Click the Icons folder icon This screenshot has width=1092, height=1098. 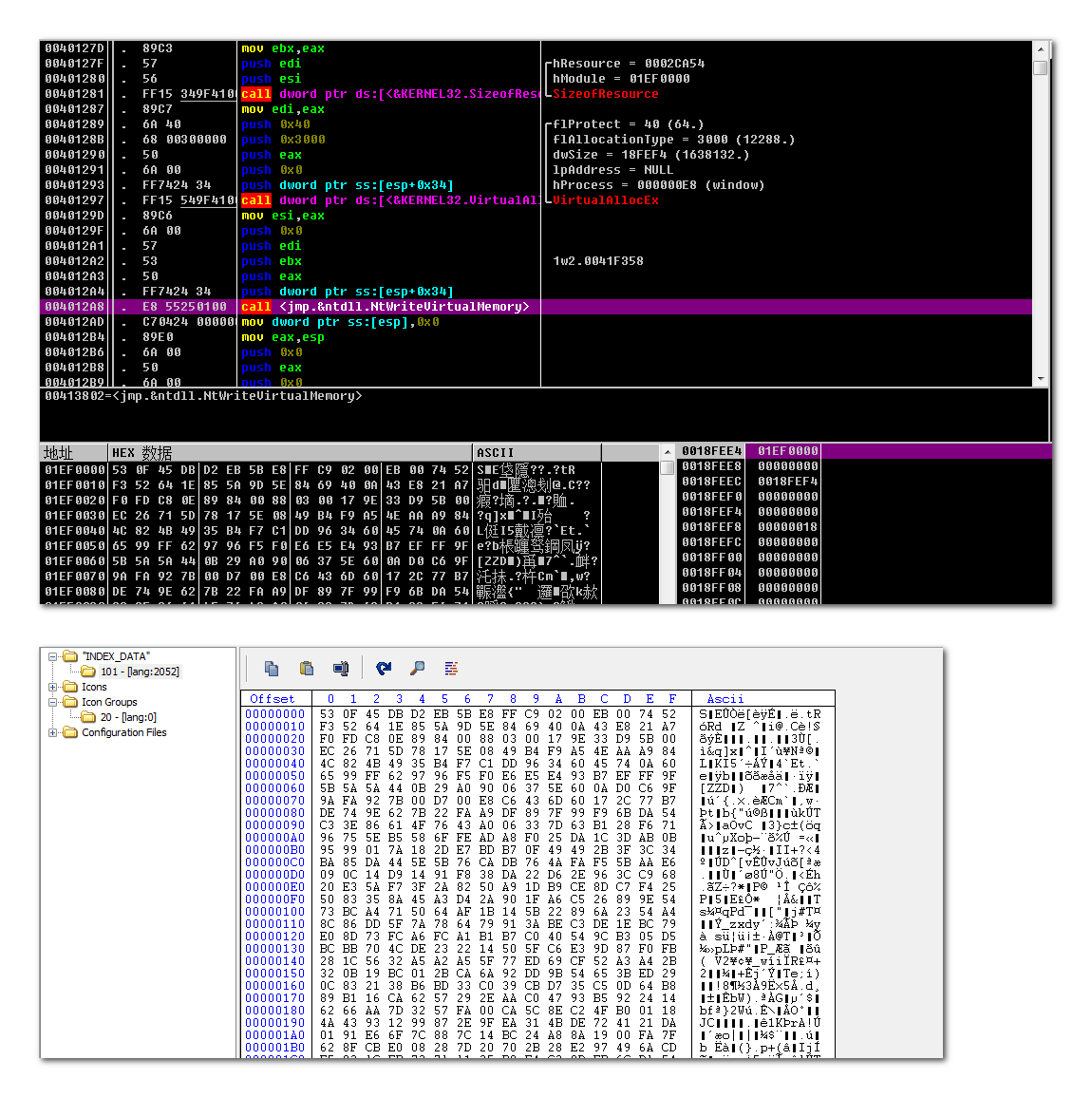point(70,687)
